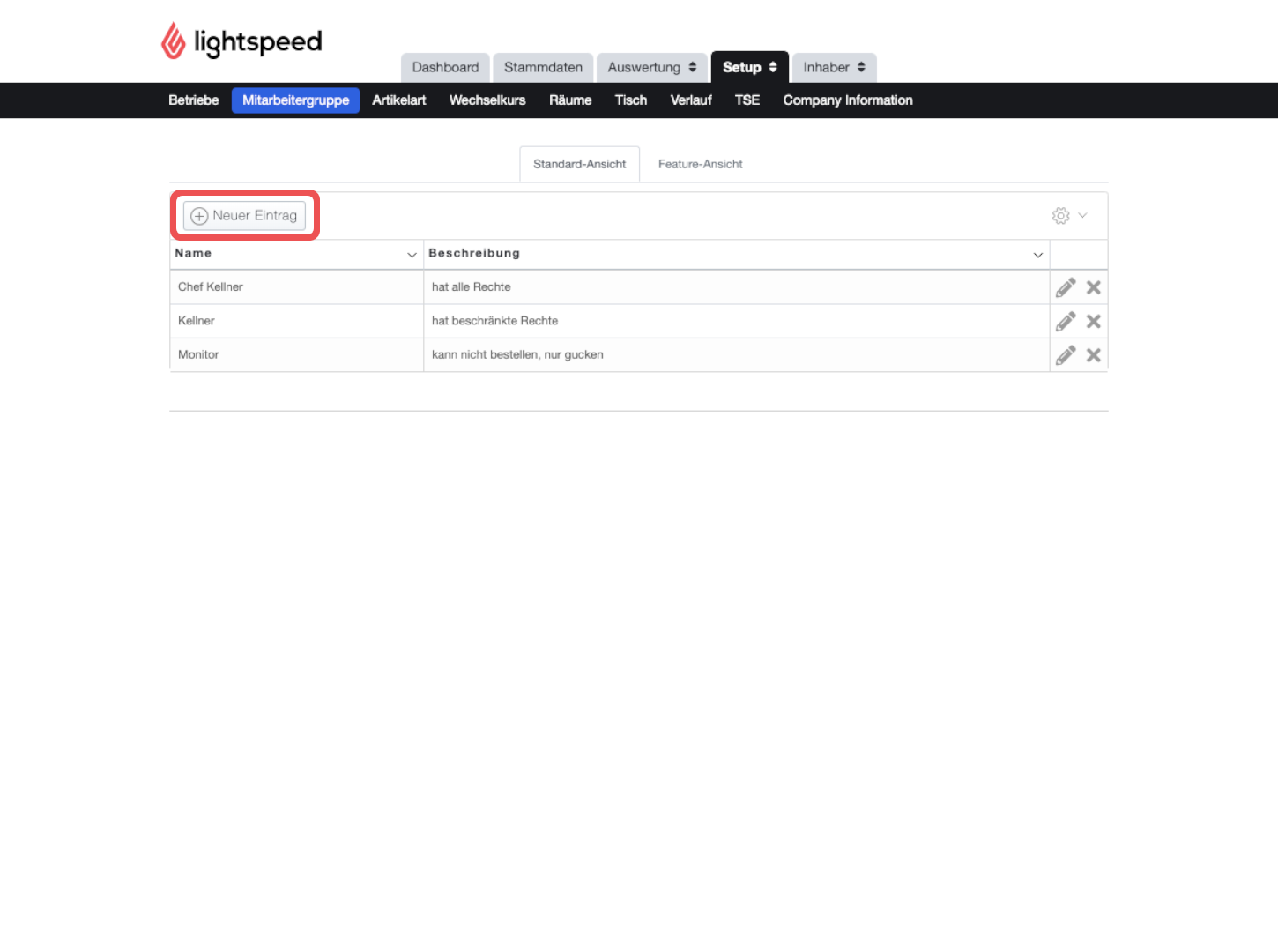The width and height of the screenshot is (1278, 952).
Task: Select the Kellner name cell
Action: pos(297,321)
